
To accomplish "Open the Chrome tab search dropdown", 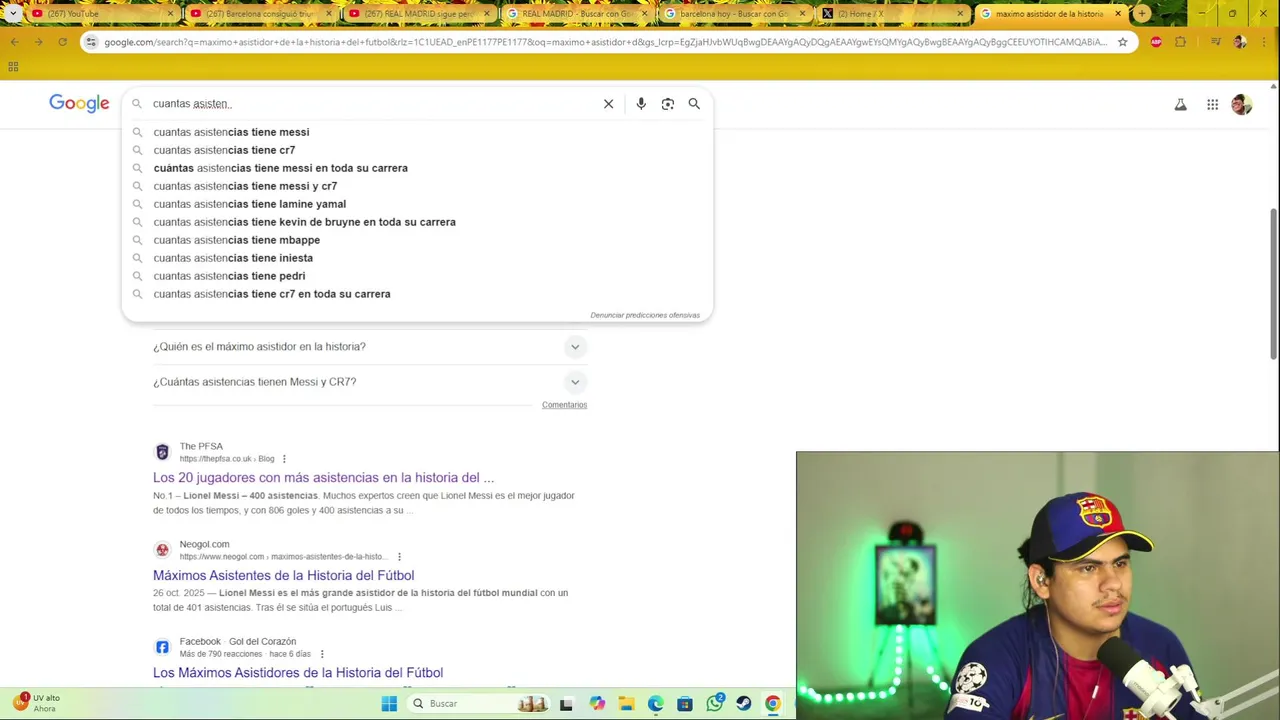I will (13, 14).
